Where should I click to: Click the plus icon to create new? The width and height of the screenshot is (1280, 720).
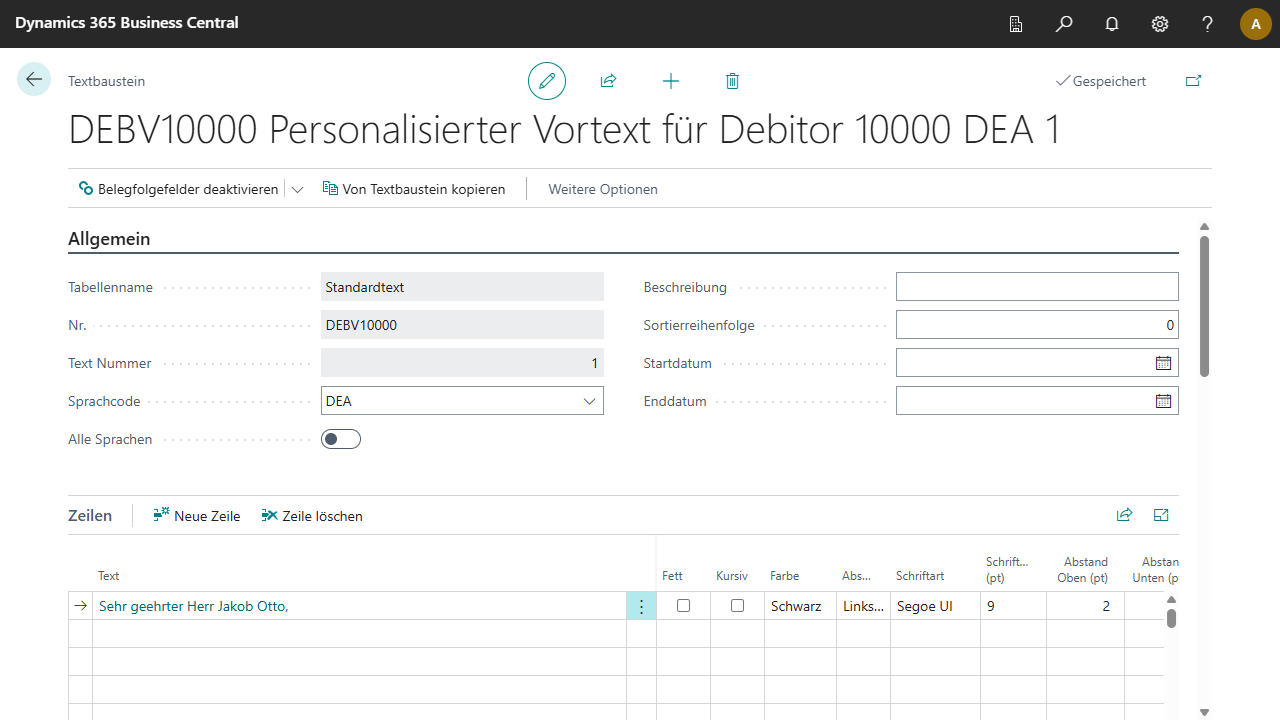[x=671, y=81]
